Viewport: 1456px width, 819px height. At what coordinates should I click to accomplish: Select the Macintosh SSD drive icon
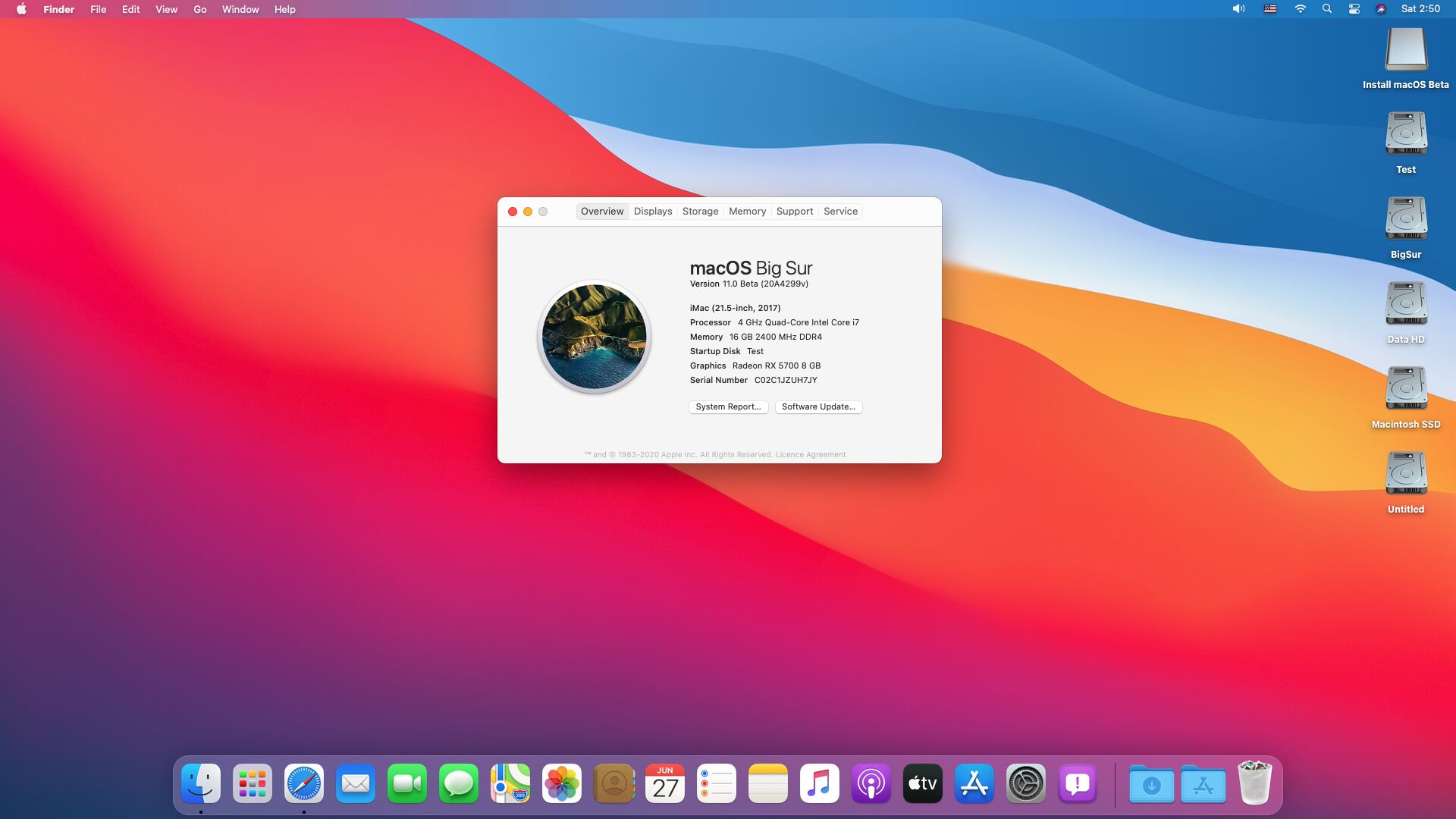[1406, 388]
